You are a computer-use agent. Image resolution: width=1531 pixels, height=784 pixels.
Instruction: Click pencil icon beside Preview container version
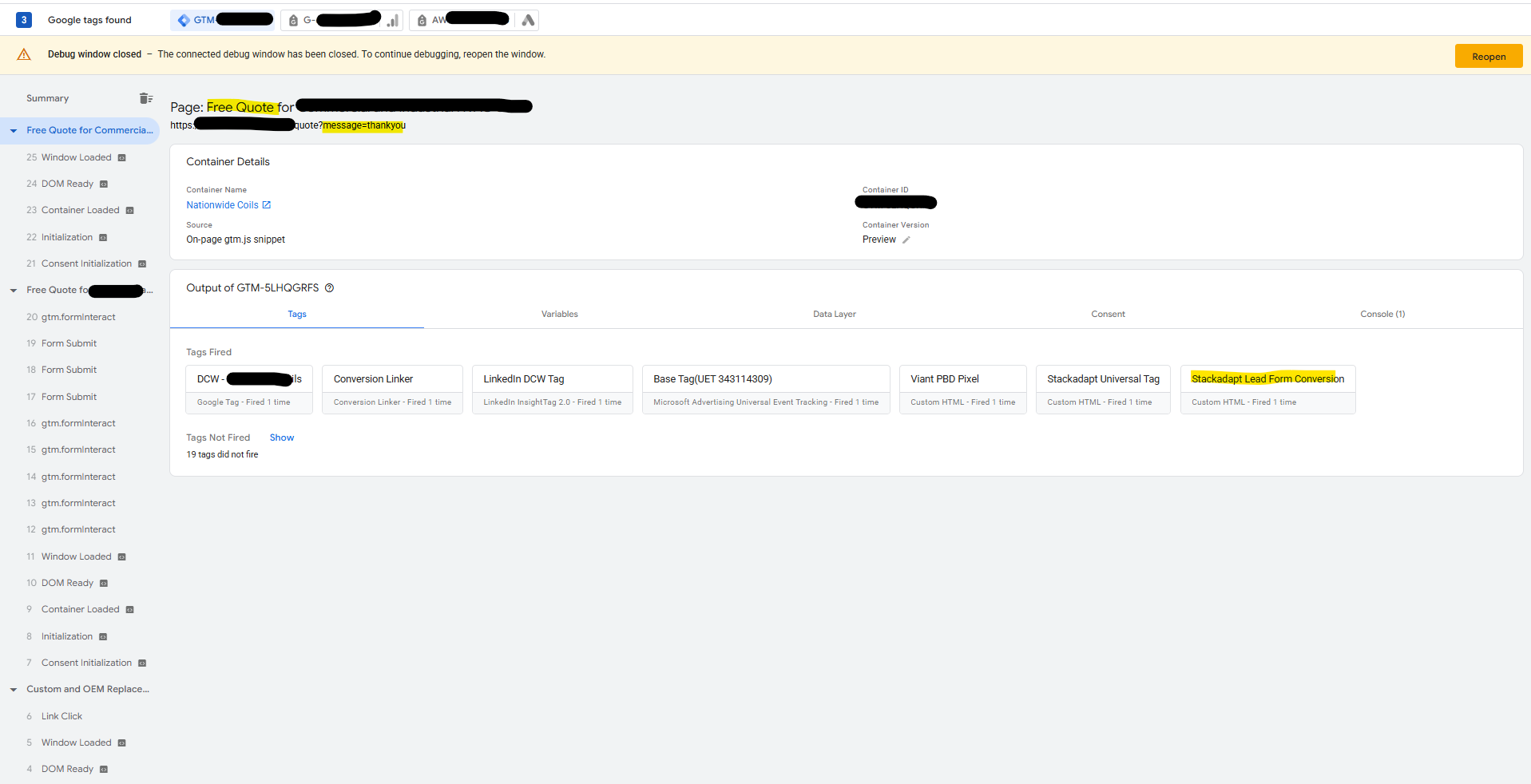coord(906,240)
